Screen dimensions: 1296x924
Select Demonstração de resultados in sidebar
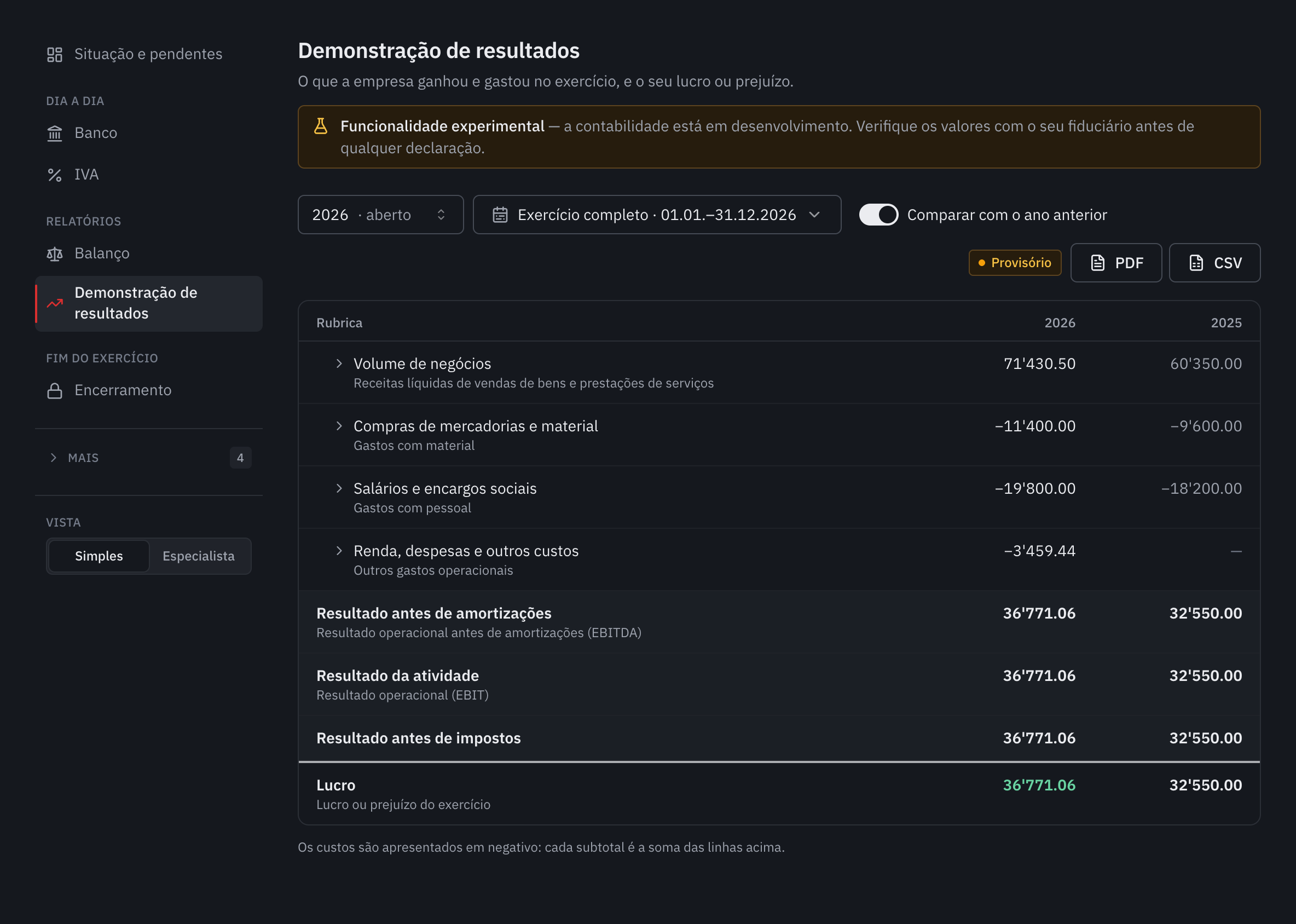149,303
